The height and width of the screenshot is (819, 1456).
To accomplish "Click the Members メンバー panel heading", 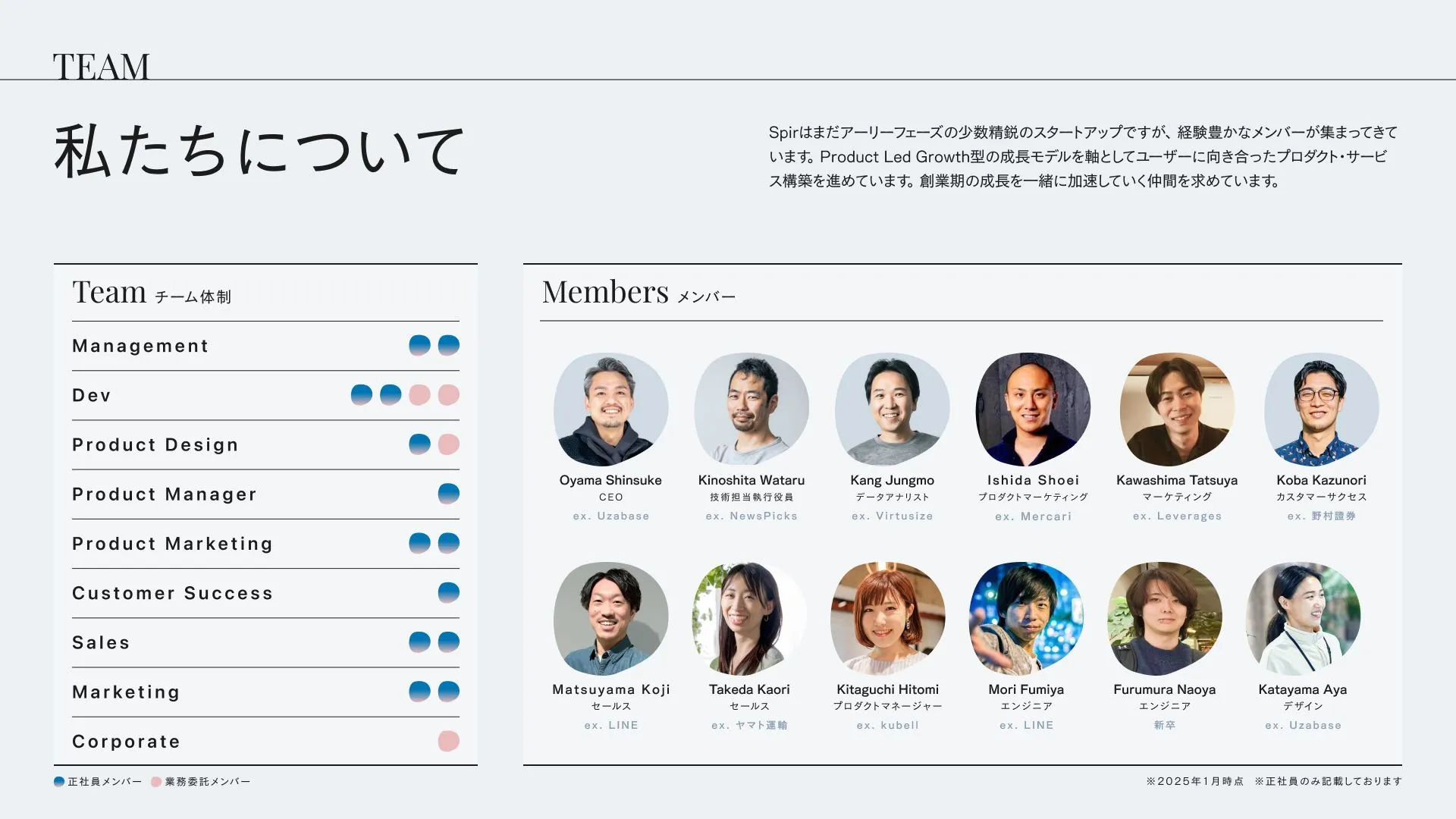I will (639, 292).
